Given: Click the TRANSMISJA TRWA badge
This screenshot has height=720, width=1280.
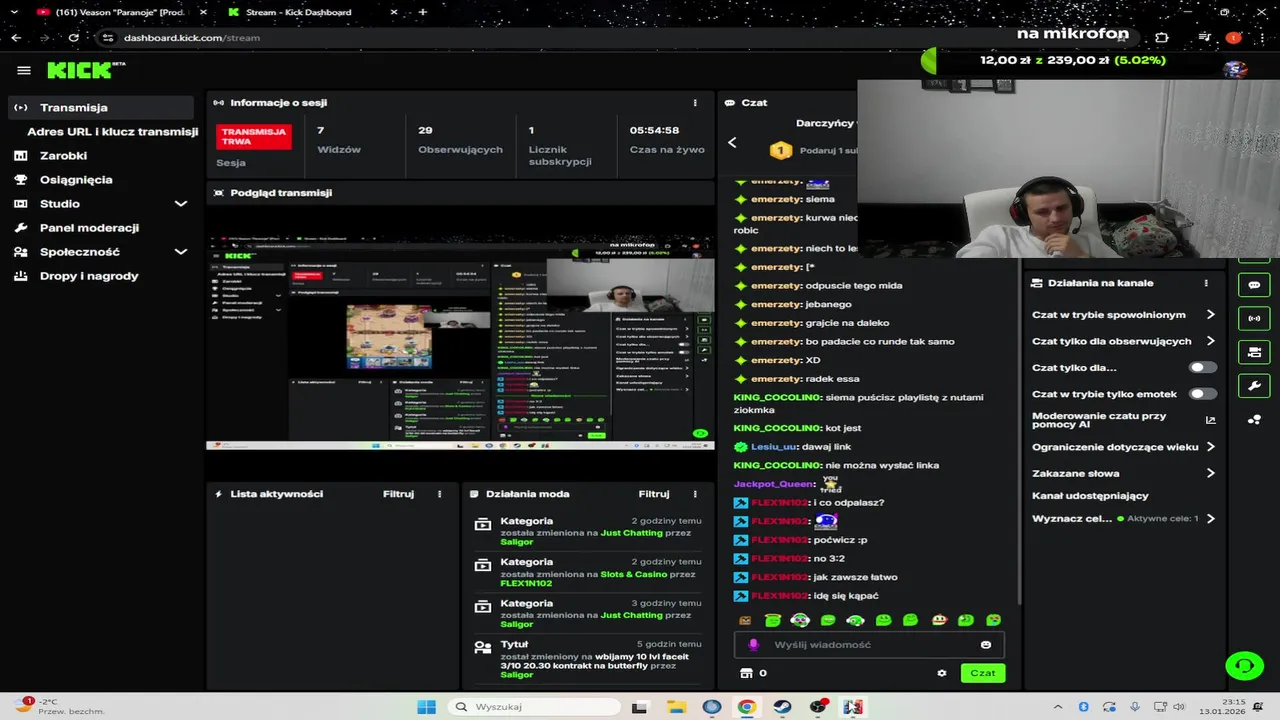Looking at the screenshot, I should pos(254,137).
